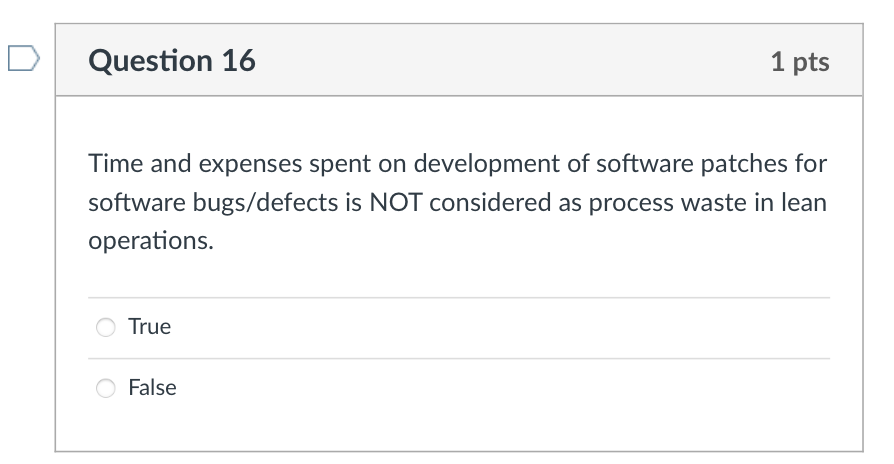Click the word "expenses" in the question
Image resolution: width=894 pixels, height=464 pixels.
[x=250, y=165]
